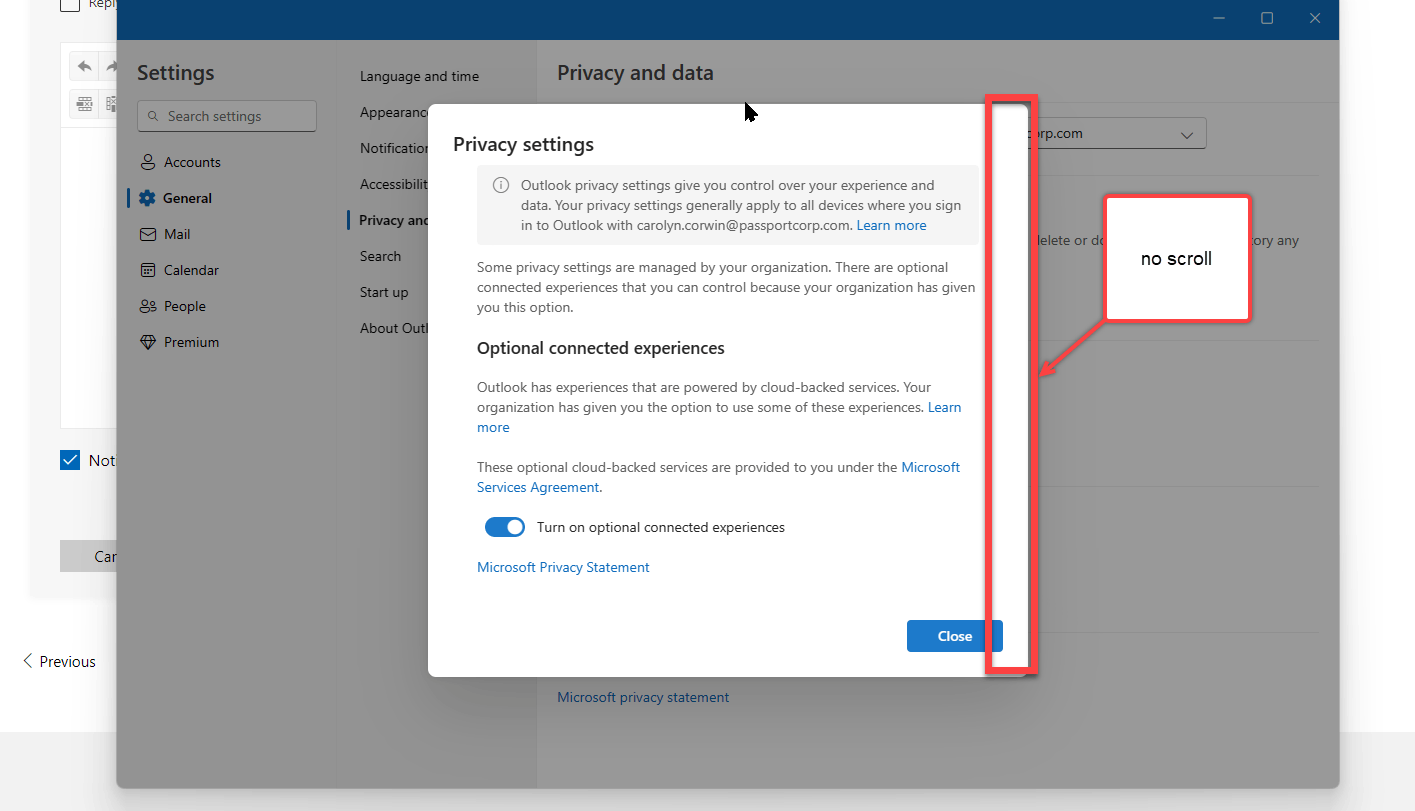Select the Search settings category
This screenshot has height=811, width=1415.
380,256
